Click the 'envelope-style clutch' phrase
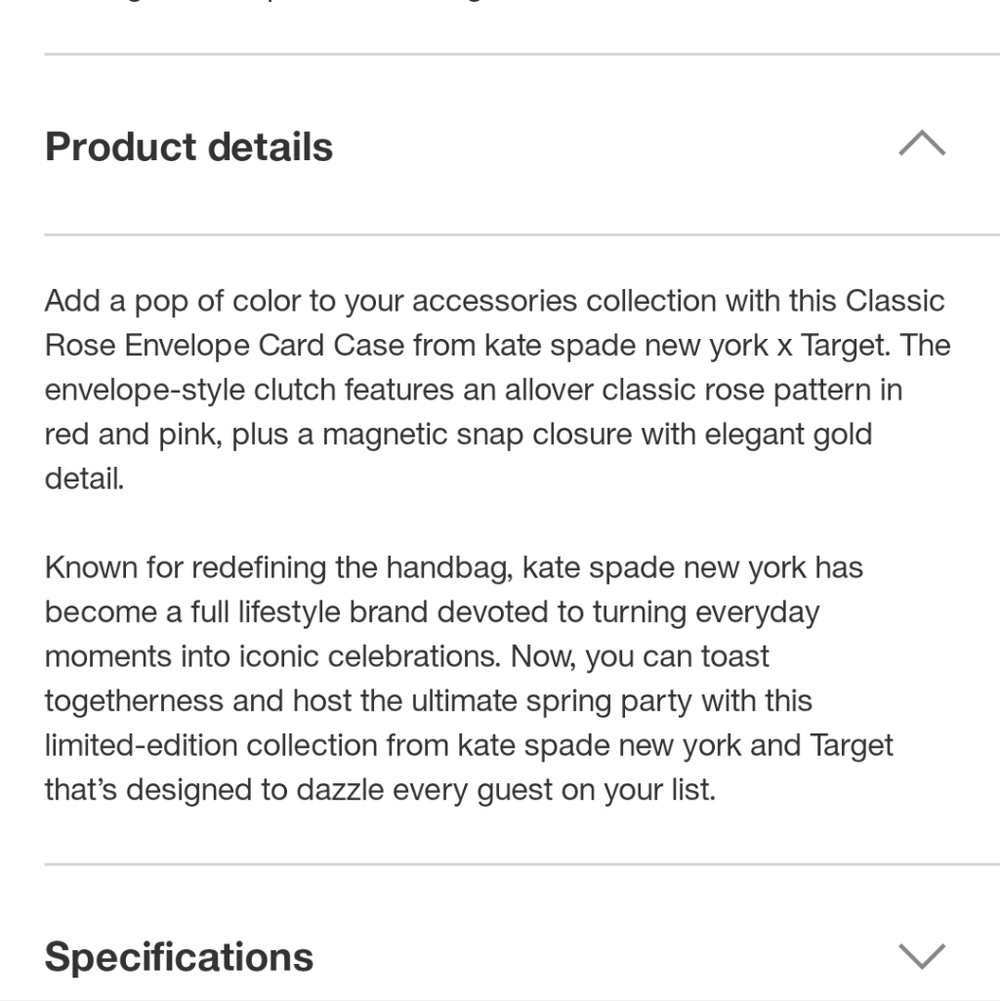Screen dimensions: 1000x1001 point(190,390)
